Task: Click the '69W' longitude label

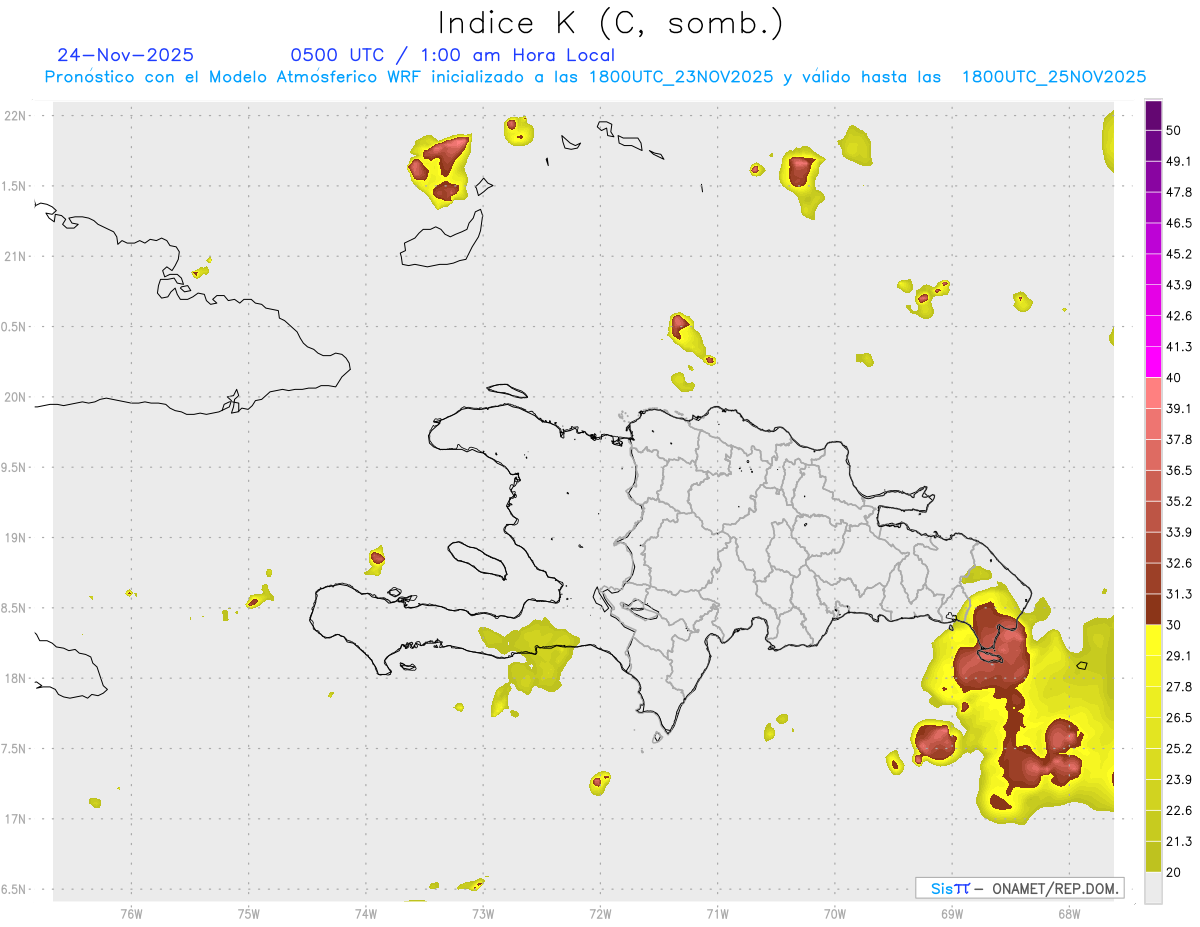Action: point(951,912)
